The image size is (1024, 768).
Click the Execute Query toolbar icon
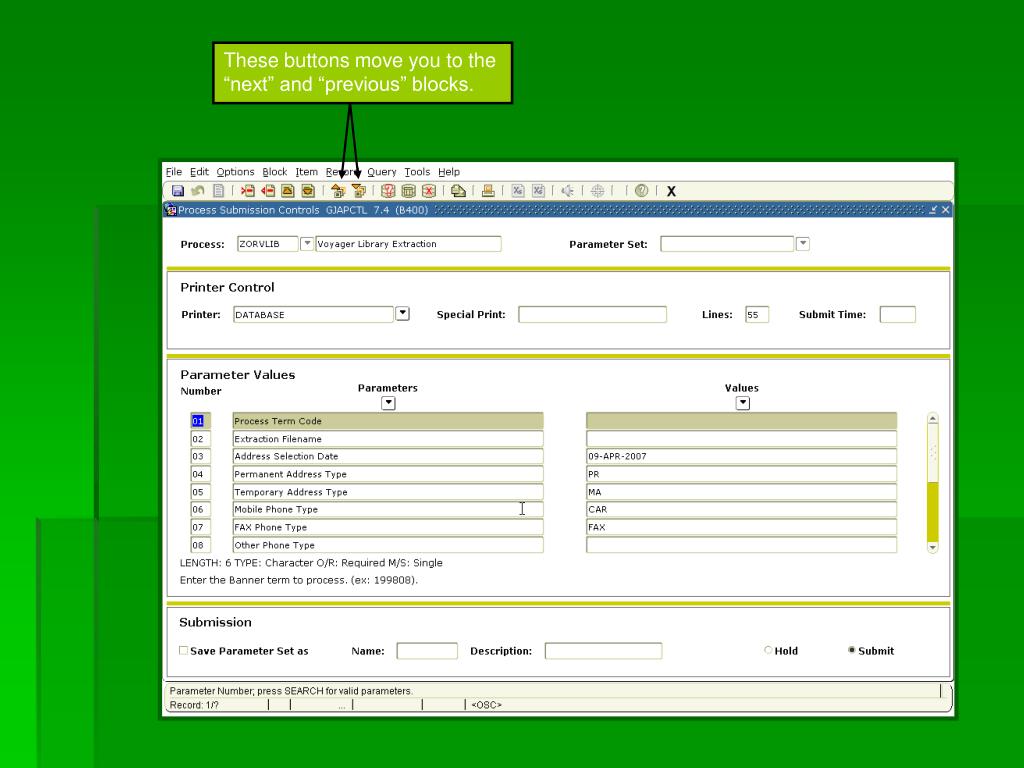(x=408, y=191)
